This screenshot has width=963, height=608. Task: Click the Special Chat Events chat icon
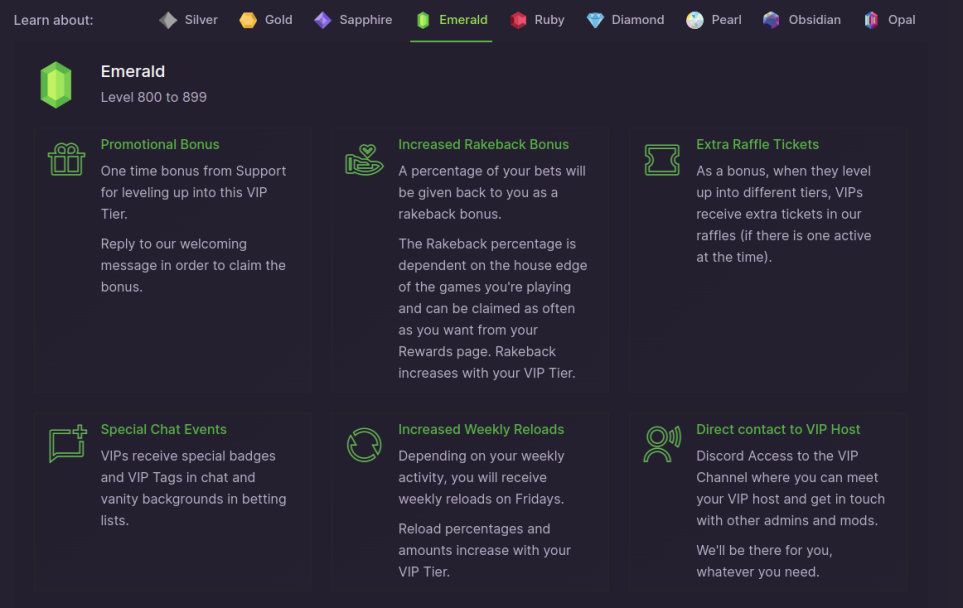(x=67, y=444)
